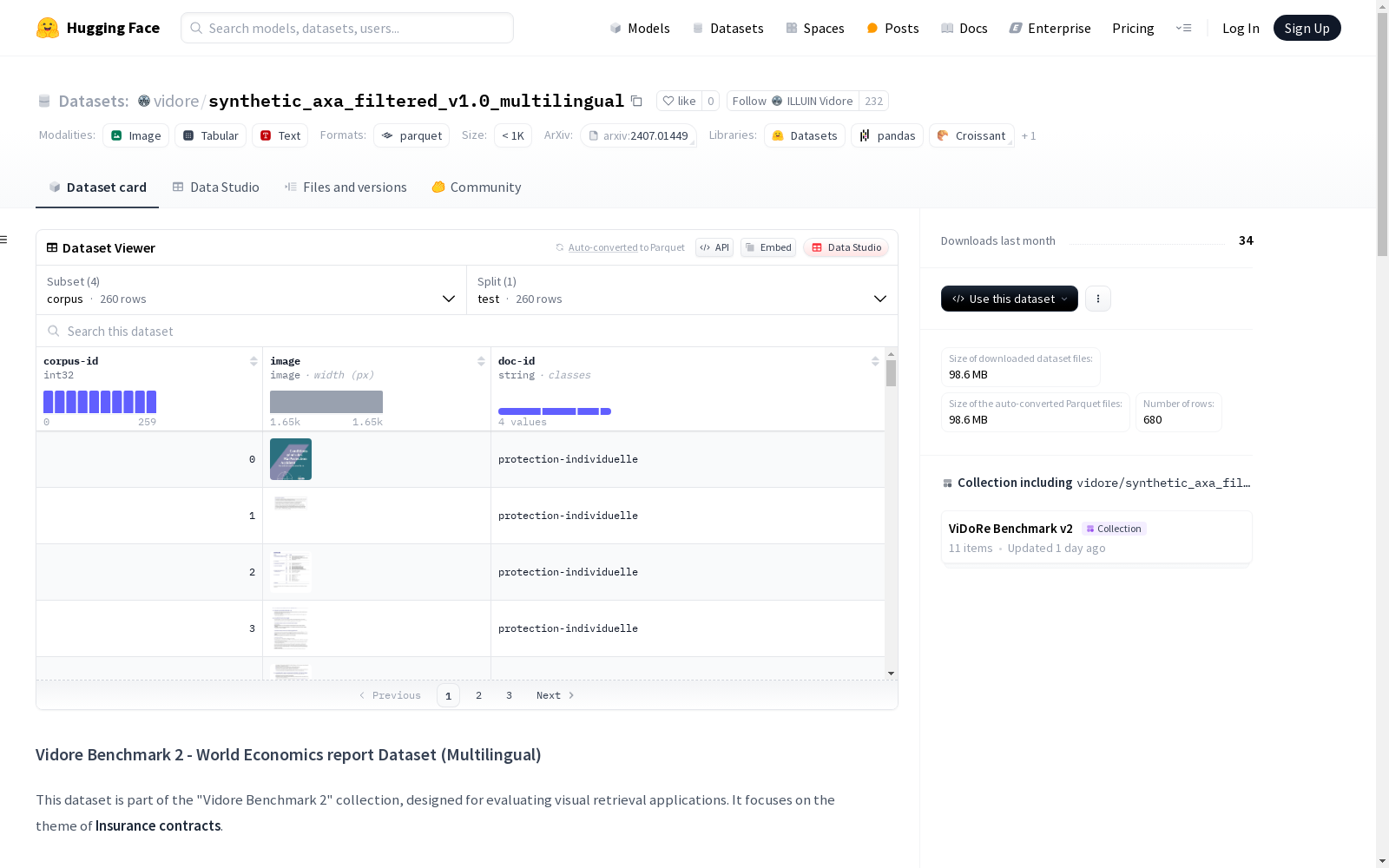This screenshot has width=1389, height=868.
Task: Click the Previous page button
Action: coord(390,695)
